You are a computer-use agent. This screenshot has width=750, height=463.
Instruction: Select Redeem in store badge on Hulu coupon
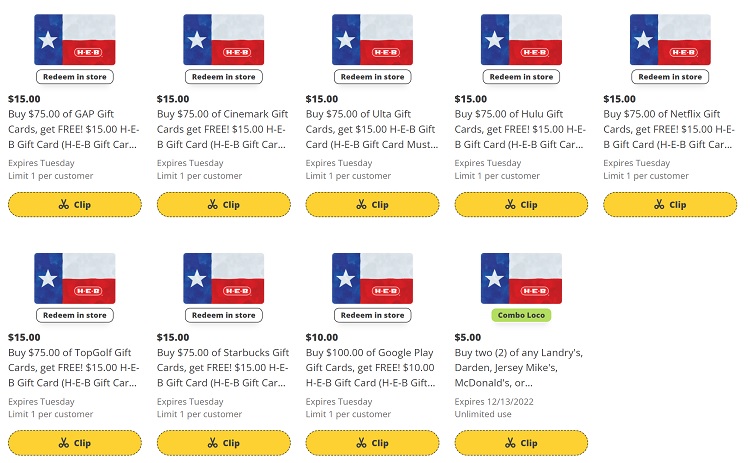click(x=521, y=77)
